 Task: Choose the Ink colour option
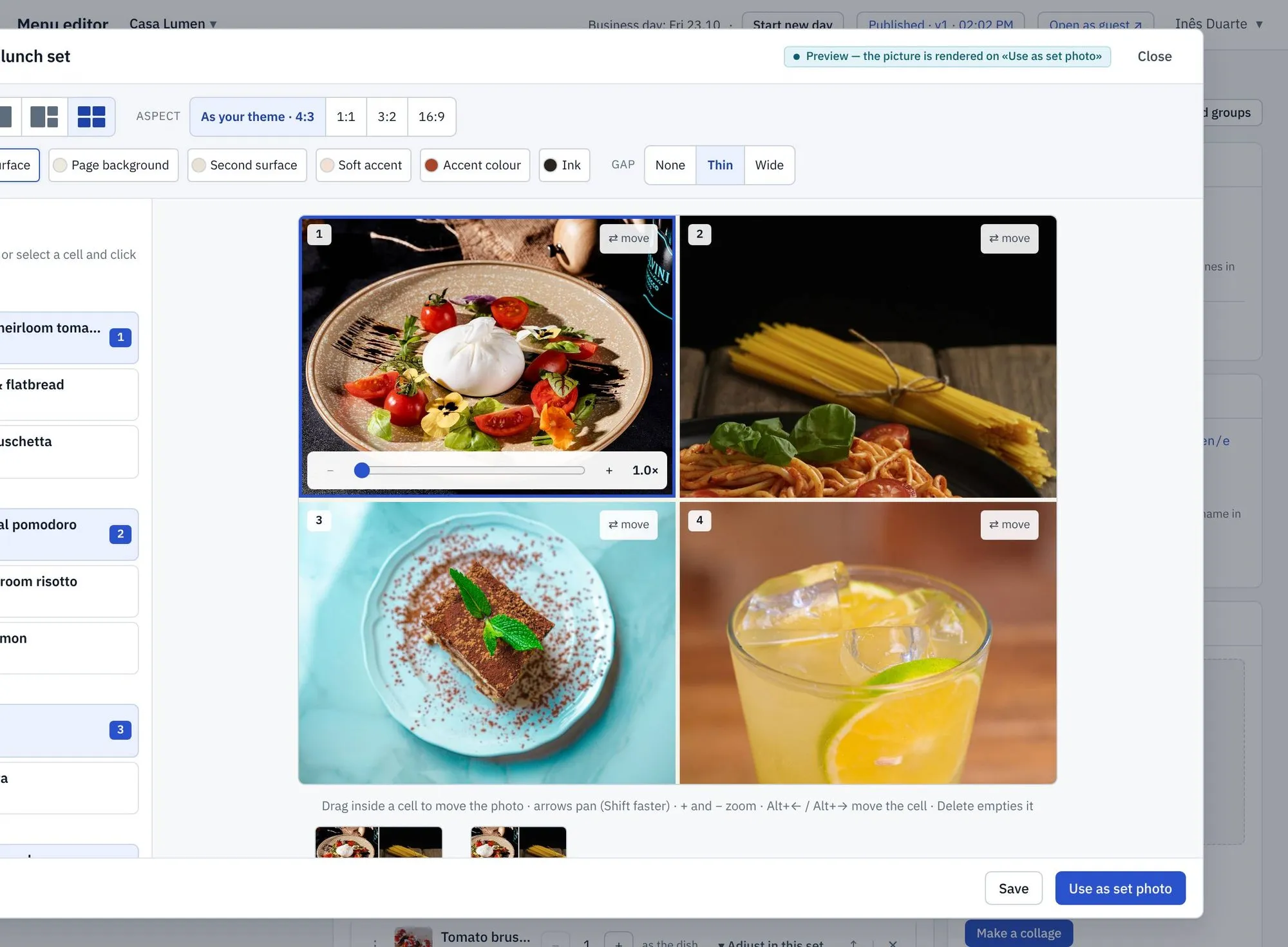pyautogui.click(x=564, y=165)
